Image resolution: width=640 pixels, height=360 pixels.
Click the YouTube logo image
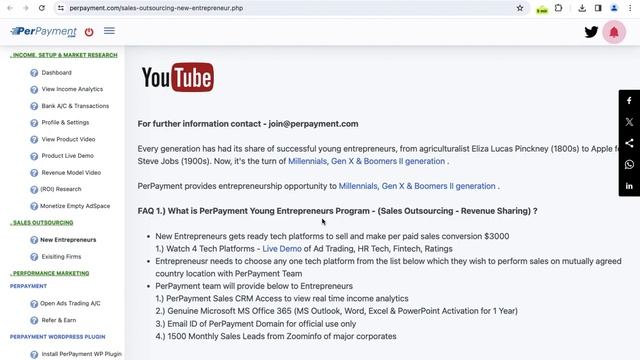(178, 77)
